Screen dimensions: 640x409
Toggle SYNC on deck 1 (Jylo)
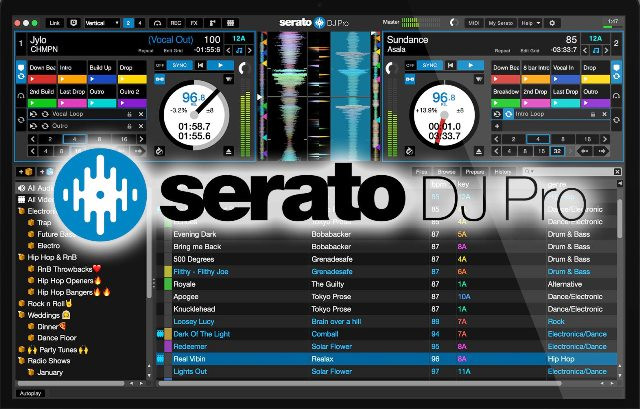tap(180, 65)
